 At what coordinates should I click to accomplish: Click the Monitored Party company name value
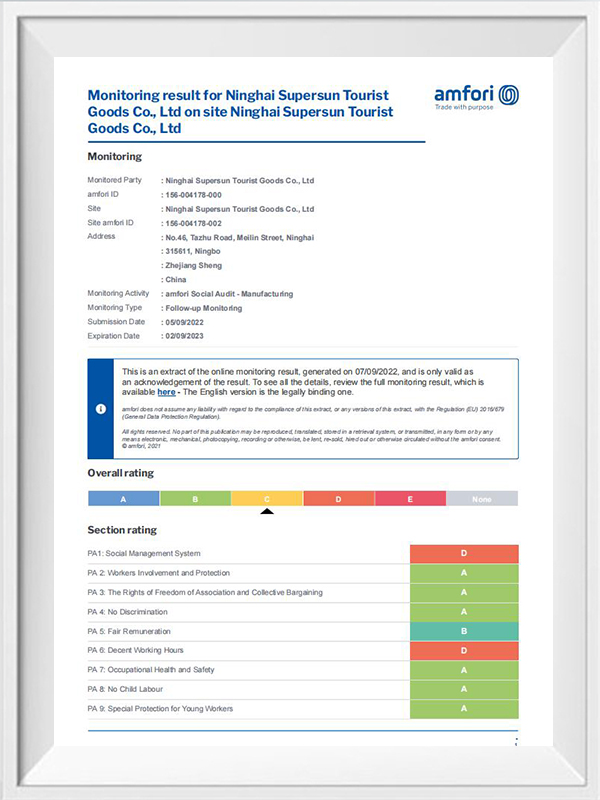pos(240,181)
